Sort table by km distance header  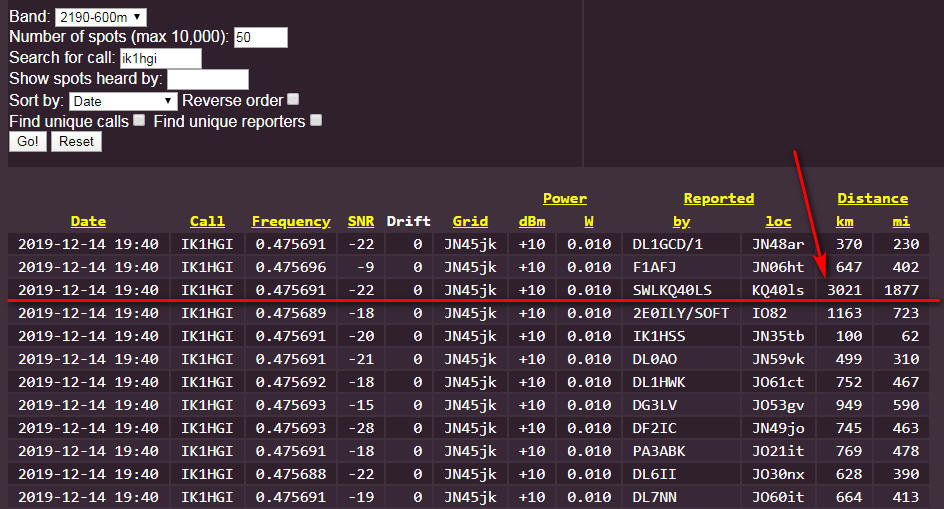tap(845, 222)
